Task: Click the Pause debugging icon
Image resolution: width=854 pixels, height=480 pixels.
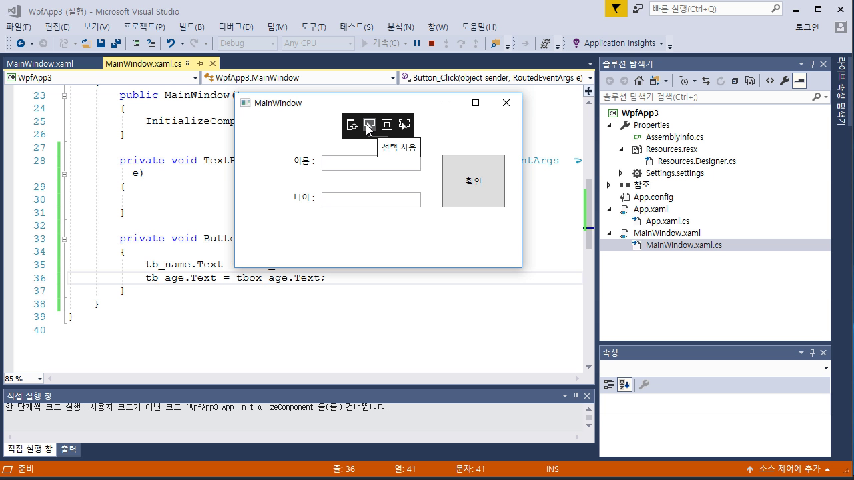Action: pyautogui.click(x=416, y=44)
